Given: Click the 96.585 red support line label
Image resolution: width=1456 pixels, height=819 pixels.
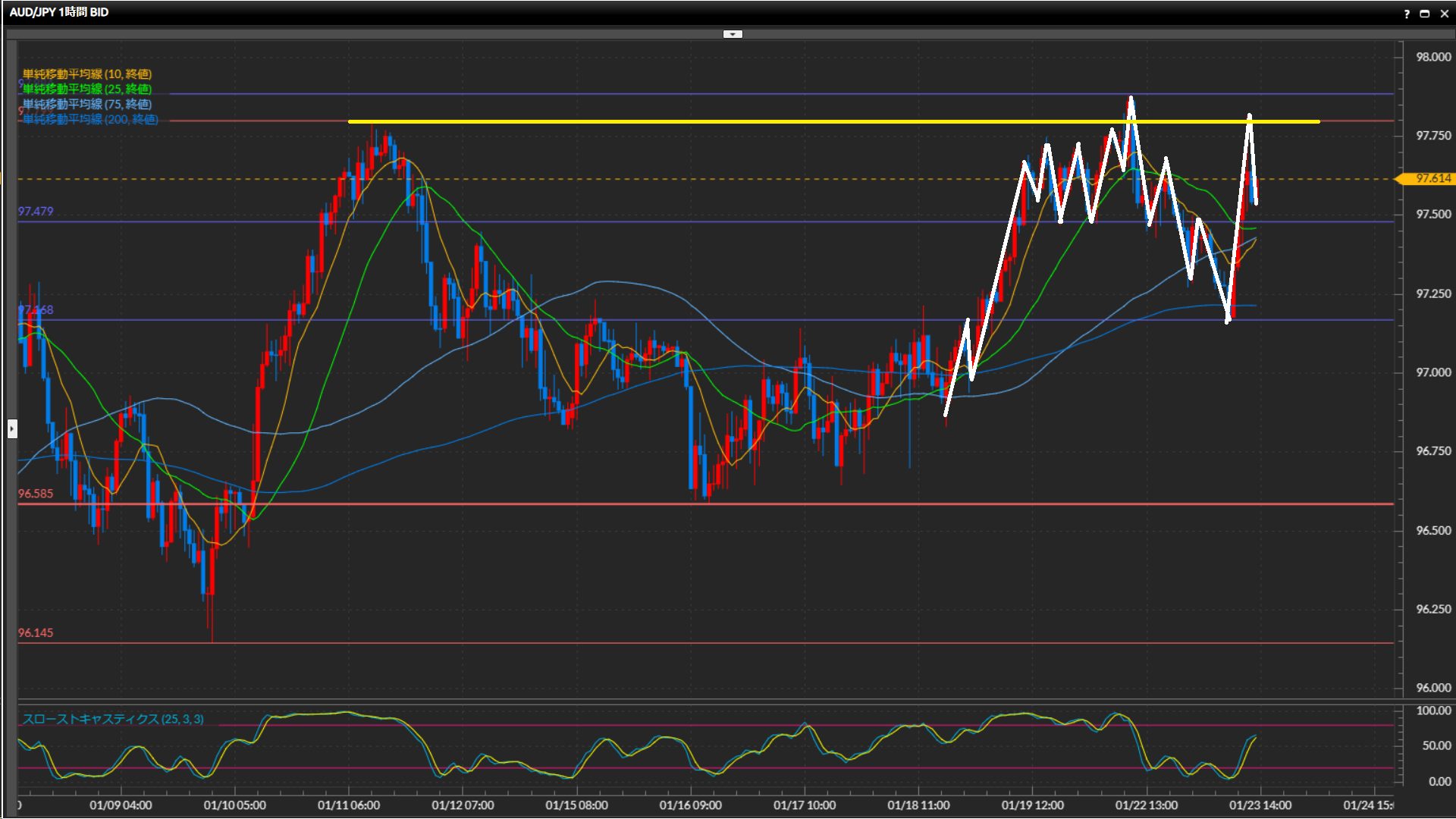Looking at the screenshot, I should coord(36,494).
